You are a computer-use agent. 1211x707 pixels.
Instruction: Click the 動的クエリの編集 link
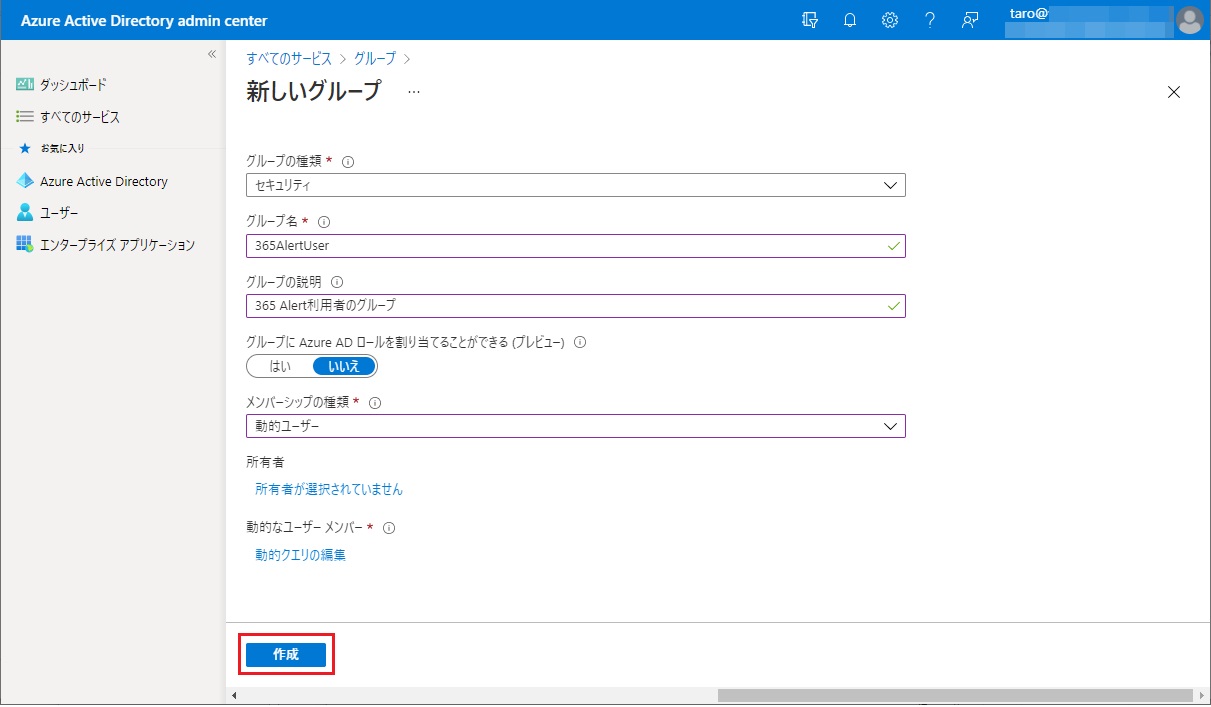(300, 555)
